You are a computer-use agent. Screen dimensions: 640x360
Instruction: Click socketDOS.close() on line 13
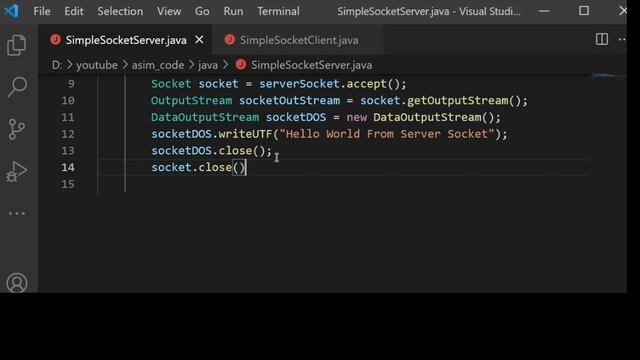(211, 151)
